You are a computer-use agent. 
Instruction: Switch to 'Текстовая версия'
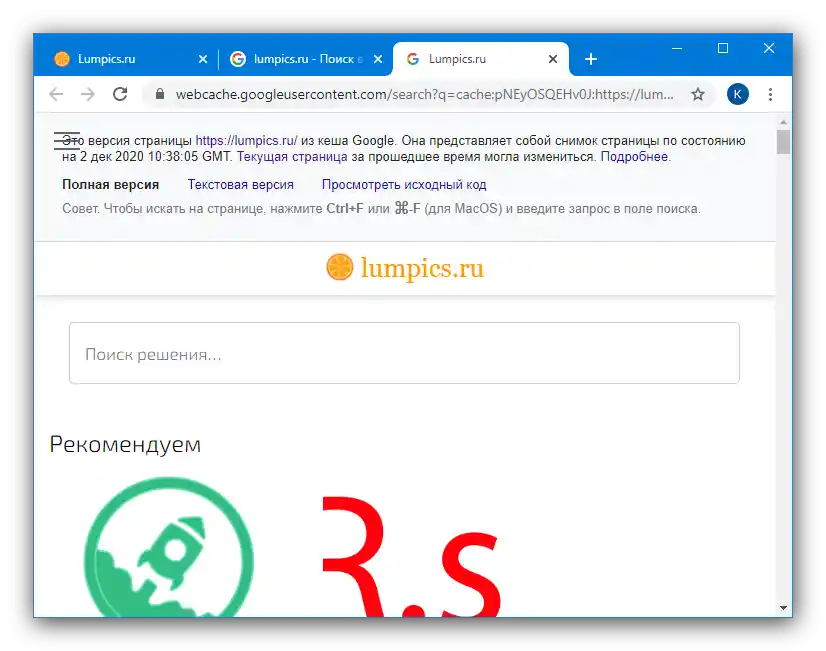(x=241, y=185)
